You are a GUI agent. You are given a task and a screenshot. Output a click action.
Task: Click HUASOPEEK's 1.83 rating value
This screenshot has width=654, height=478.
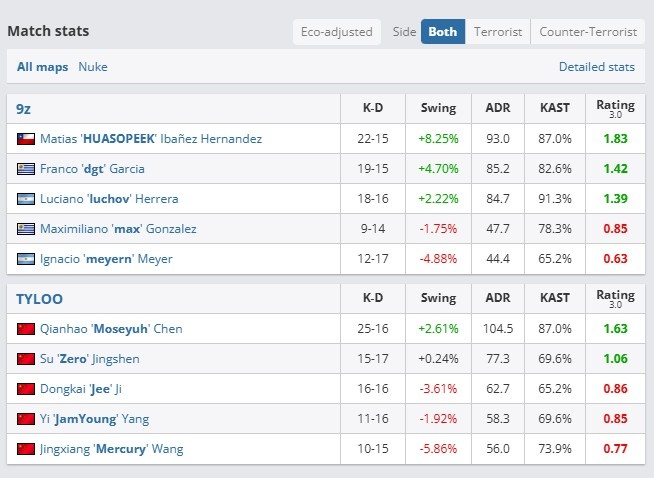(x=616, y=138)
